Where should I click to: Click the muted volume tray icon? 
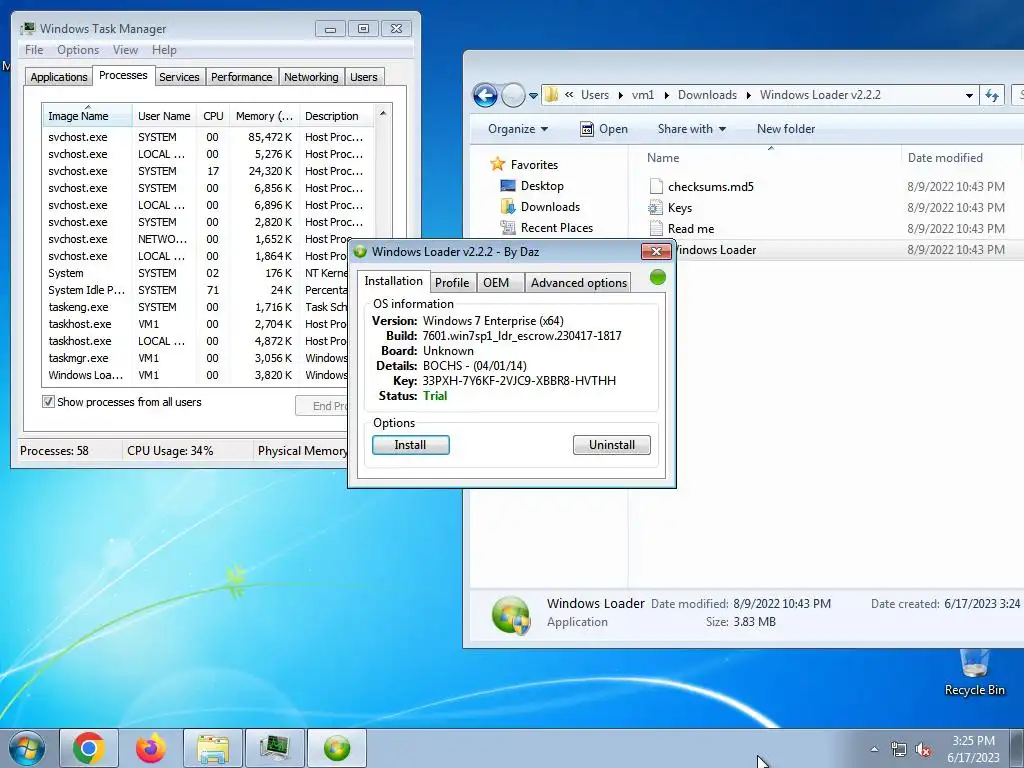coord(923,750)
